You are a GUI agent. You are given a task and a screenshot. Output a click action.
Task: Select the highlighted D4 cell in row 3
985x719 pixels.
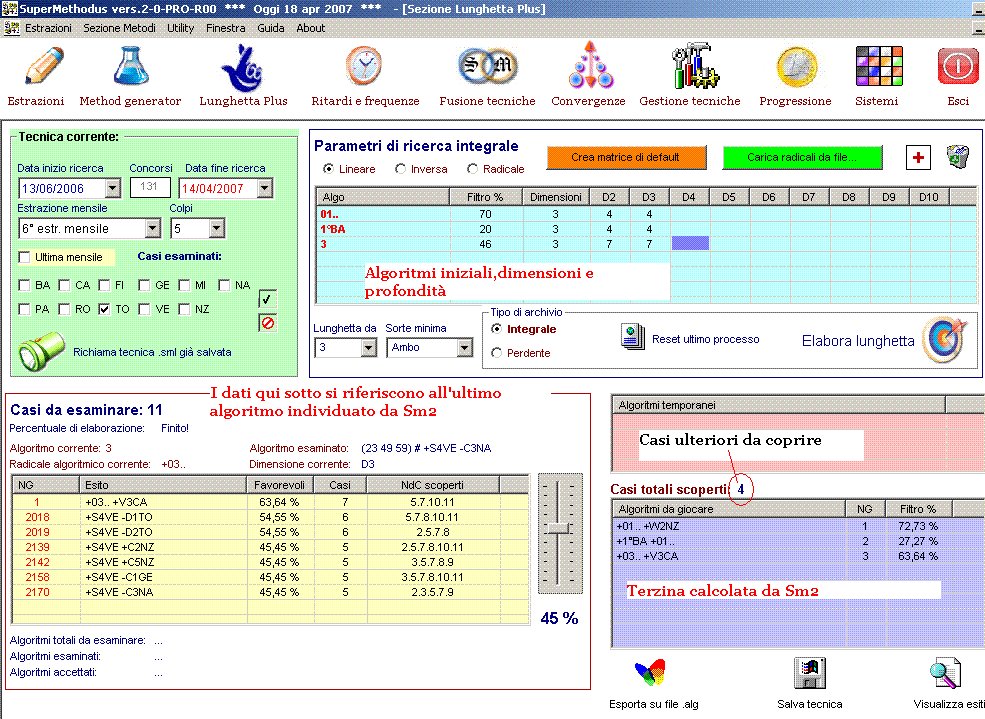(x=690, y=244)
